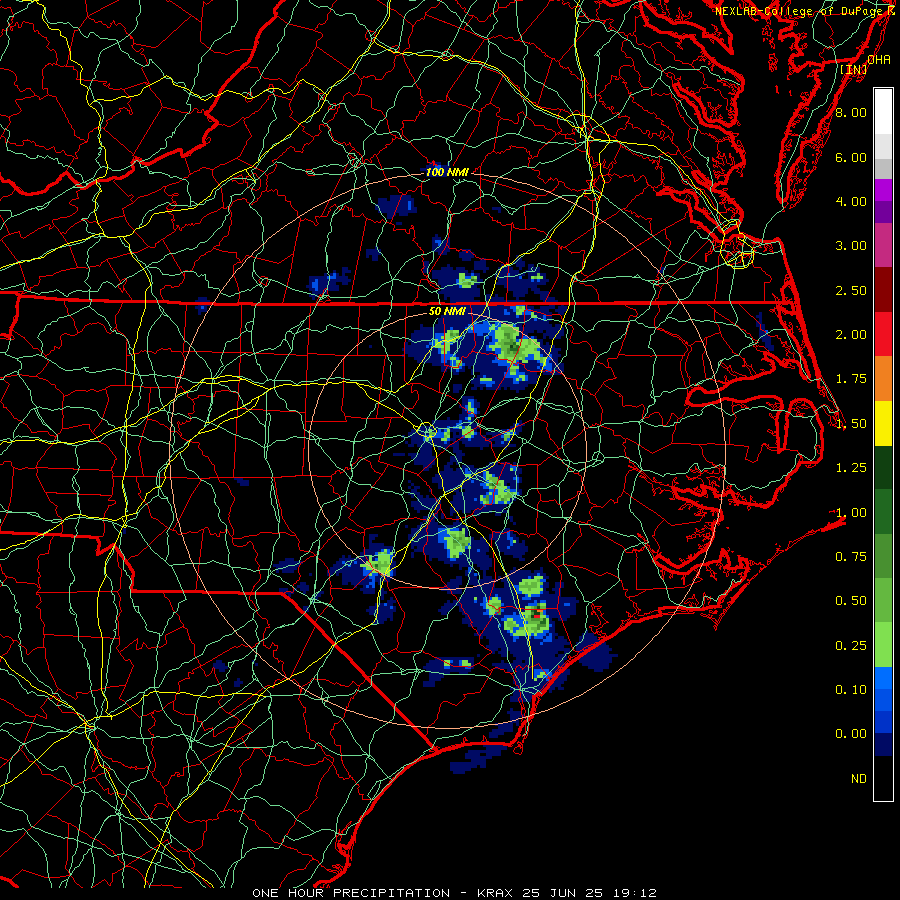Select the white swatch atop the legend
Viewport: 900px width, 900px height.
click(x=883, y=112)
